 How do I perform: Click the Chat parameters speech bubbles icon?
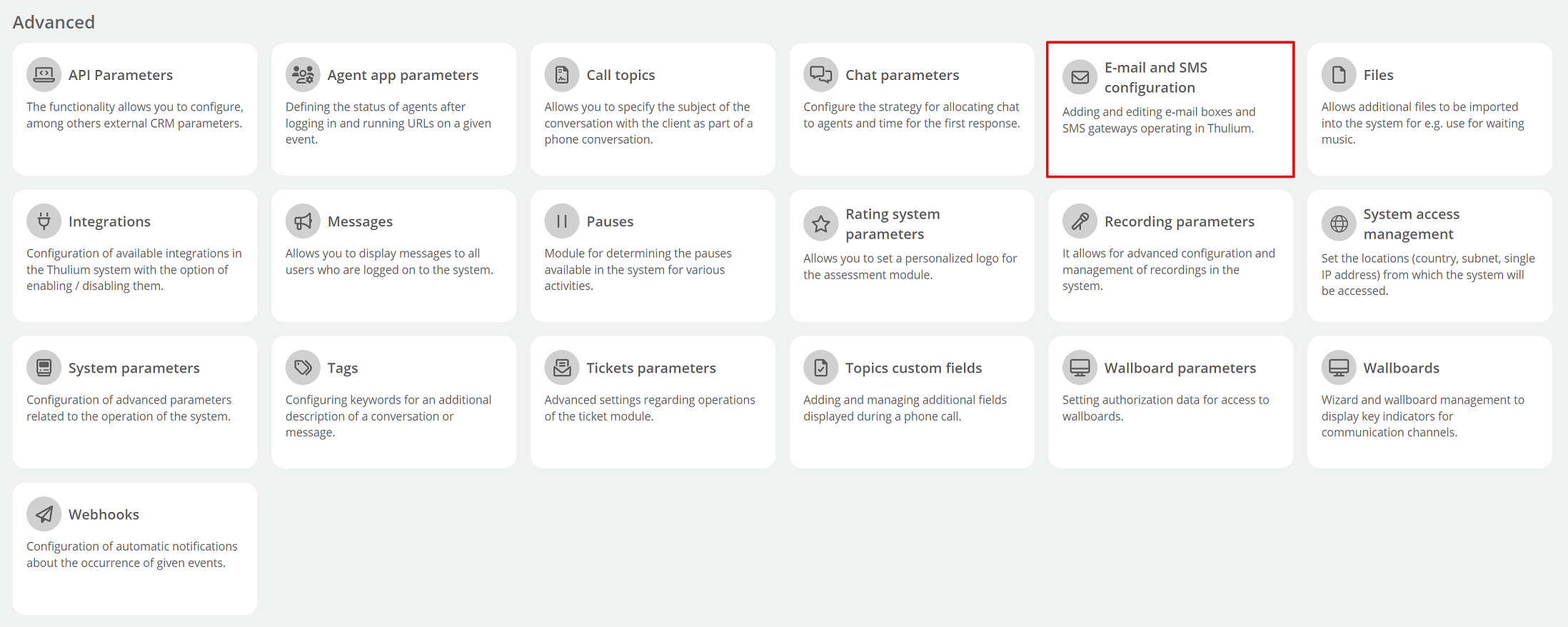821,74
